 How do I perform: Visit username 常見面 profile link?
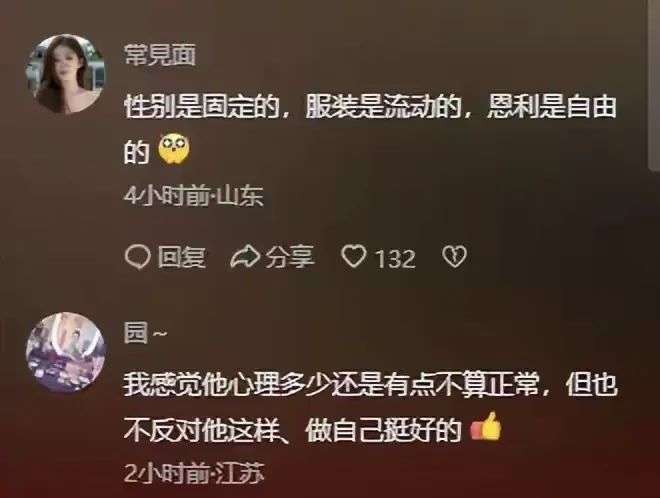pos(160,55)
